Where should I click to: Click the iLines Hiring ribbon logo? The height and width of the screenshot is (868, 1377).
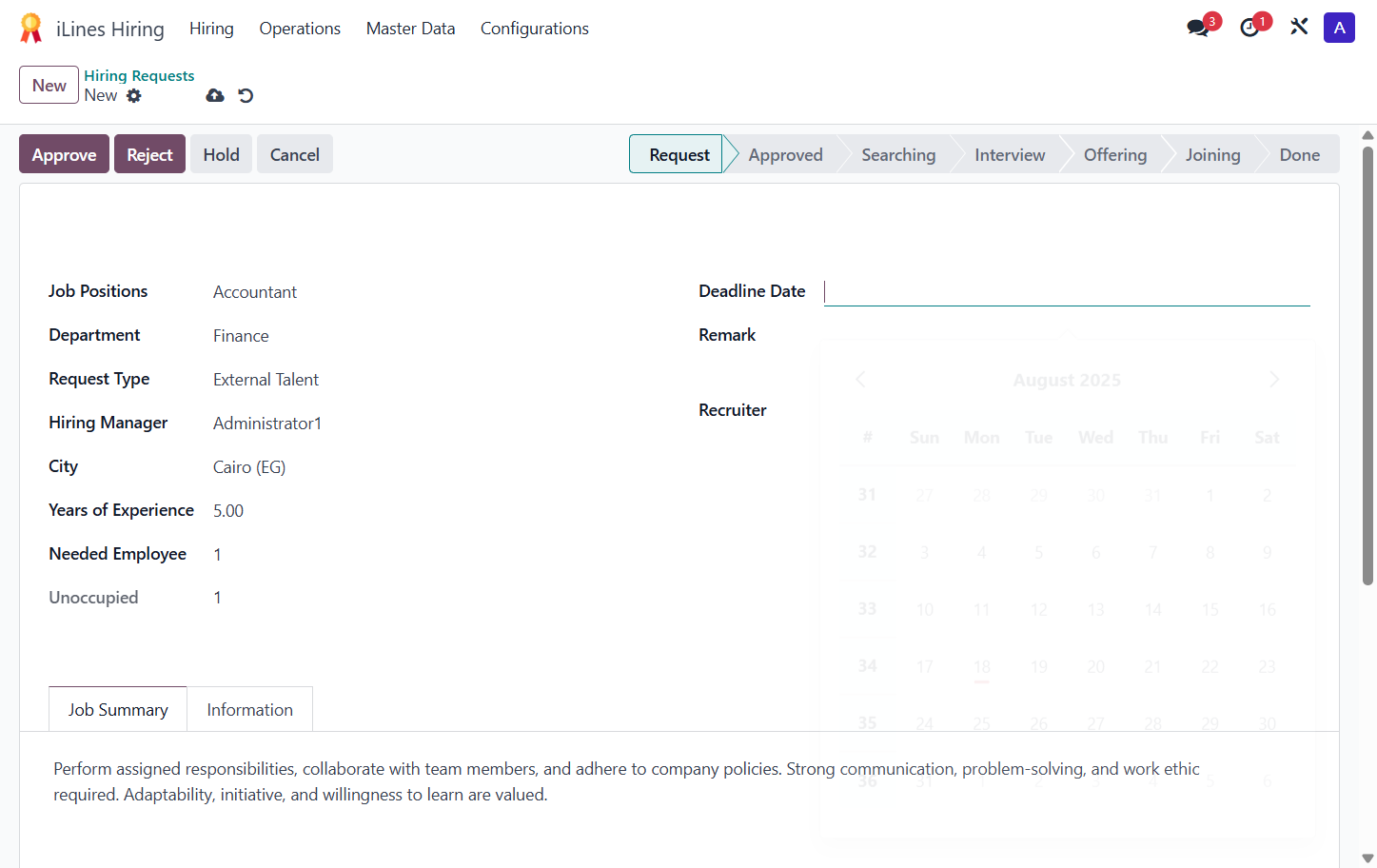click(30, 29)
